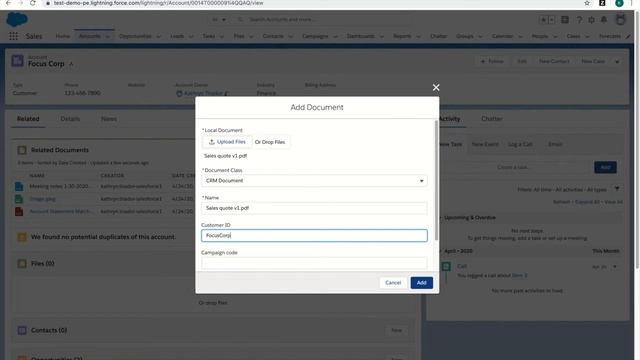Click the Salesforce favorites star icon
Screen dimensions: 640x360
(x=543, y=20)
